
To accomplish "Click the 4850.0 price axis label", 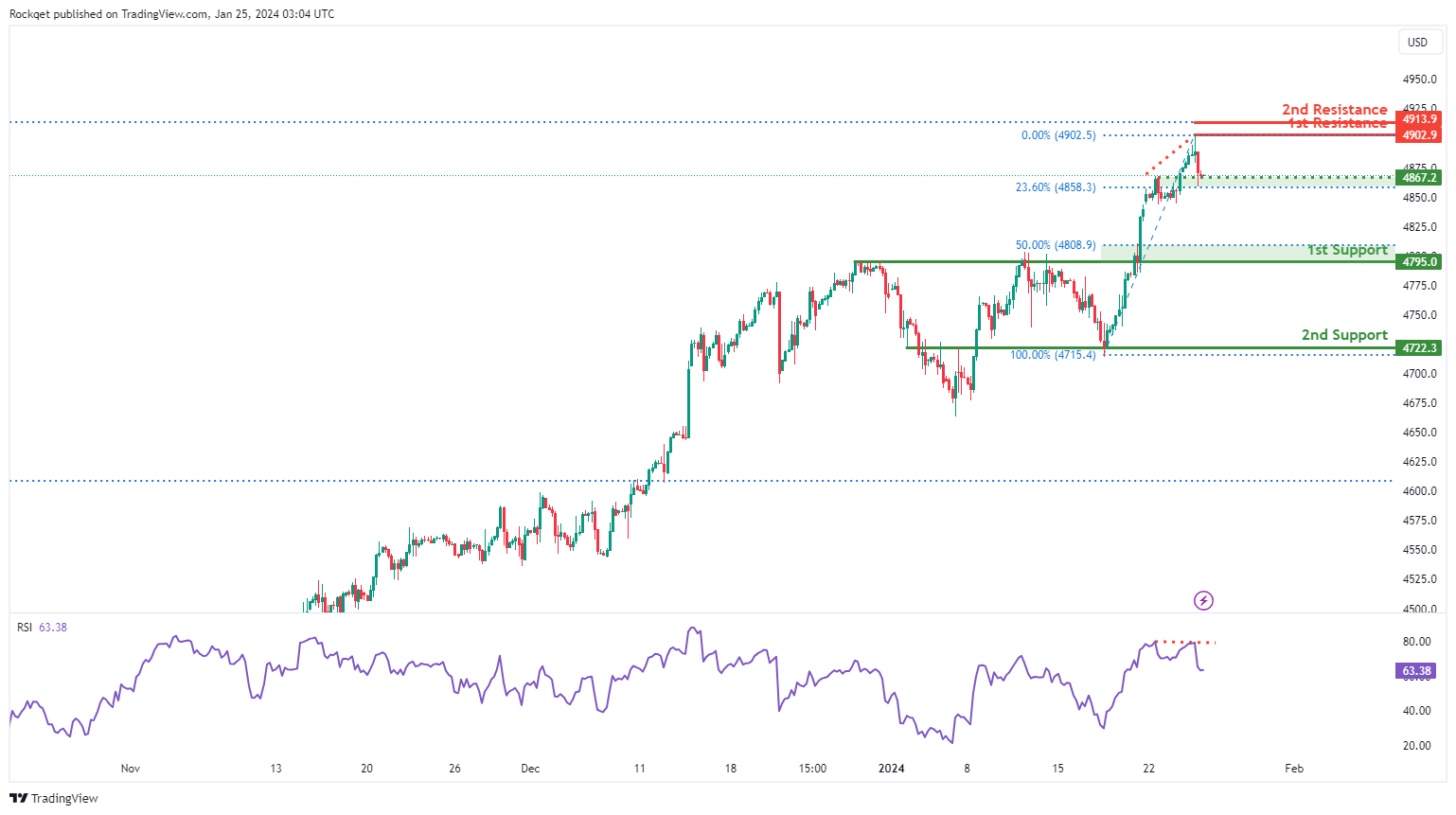I will tap(1420, 198).
